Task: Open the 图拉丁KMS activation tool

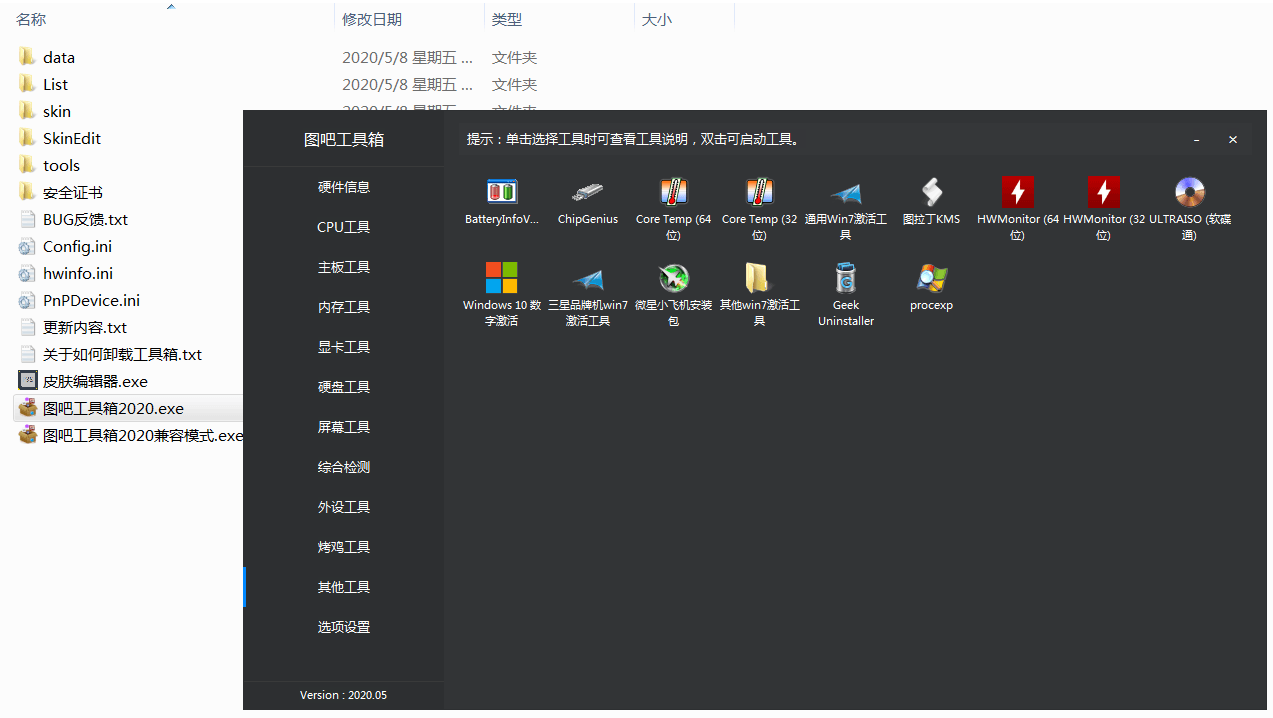Action: (x=931, y=200)
